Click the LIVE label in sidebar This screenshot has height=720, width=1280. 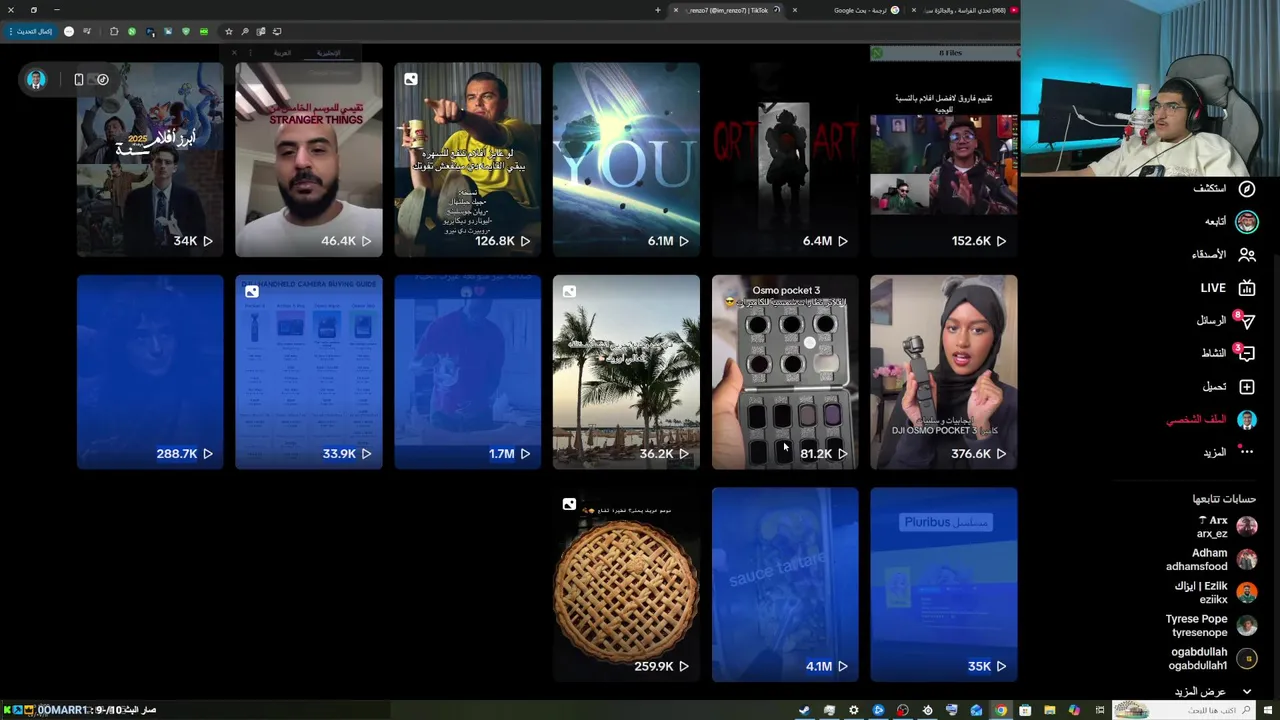point(1213,288)
